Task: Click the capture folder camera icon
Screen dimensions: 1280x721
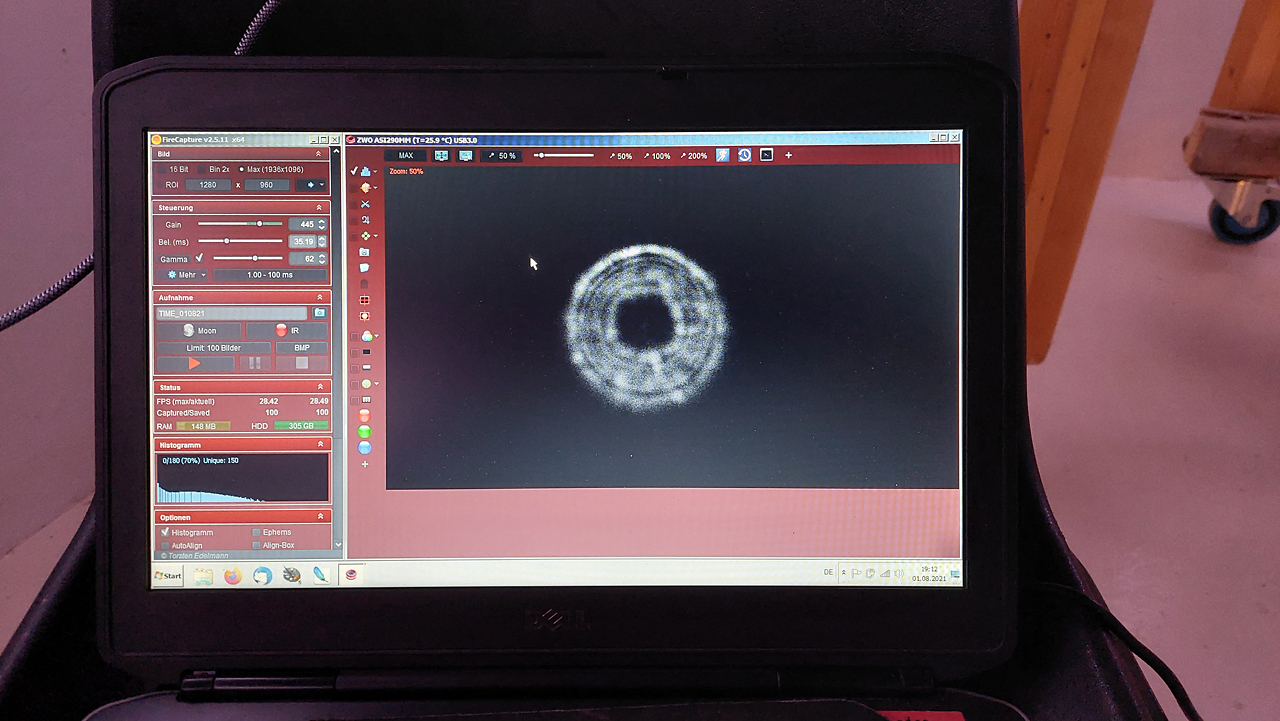Action: pyautogui.click(x=320, y=313)
